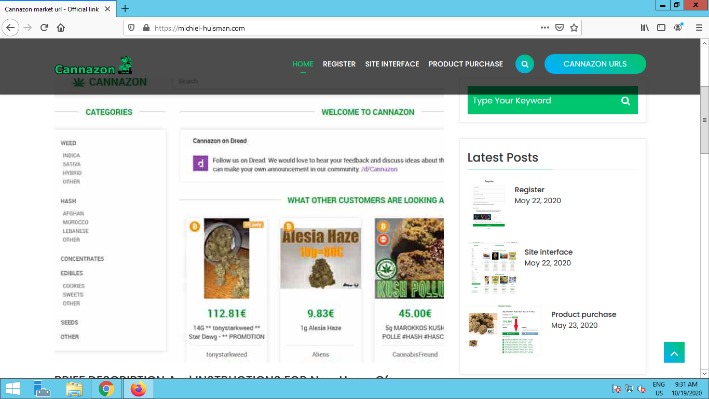
Task: Click the 9.83€ price text
Action: point(321,314)
